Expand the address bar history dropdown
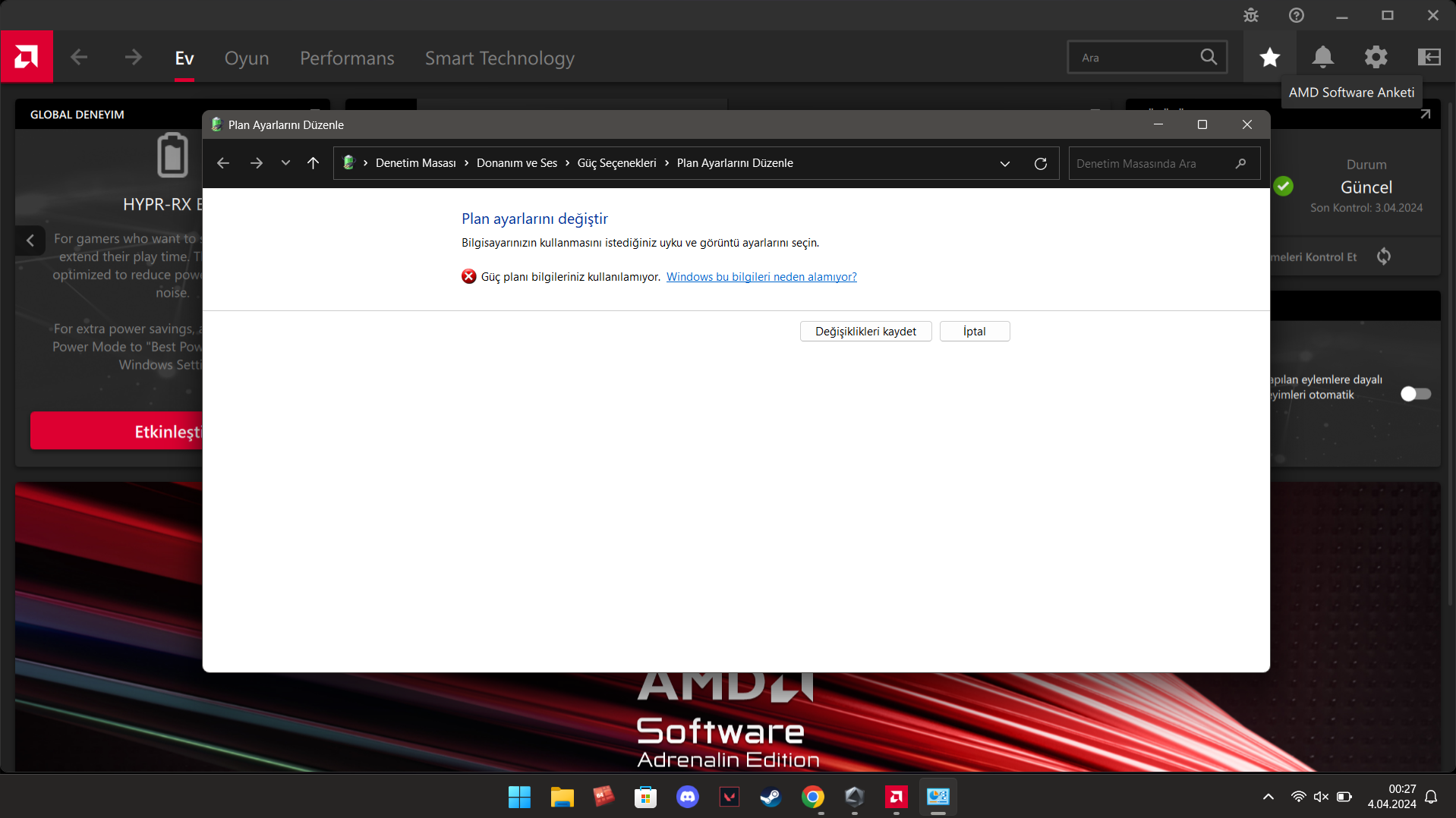1456x818 pixels. [1005, 163]
